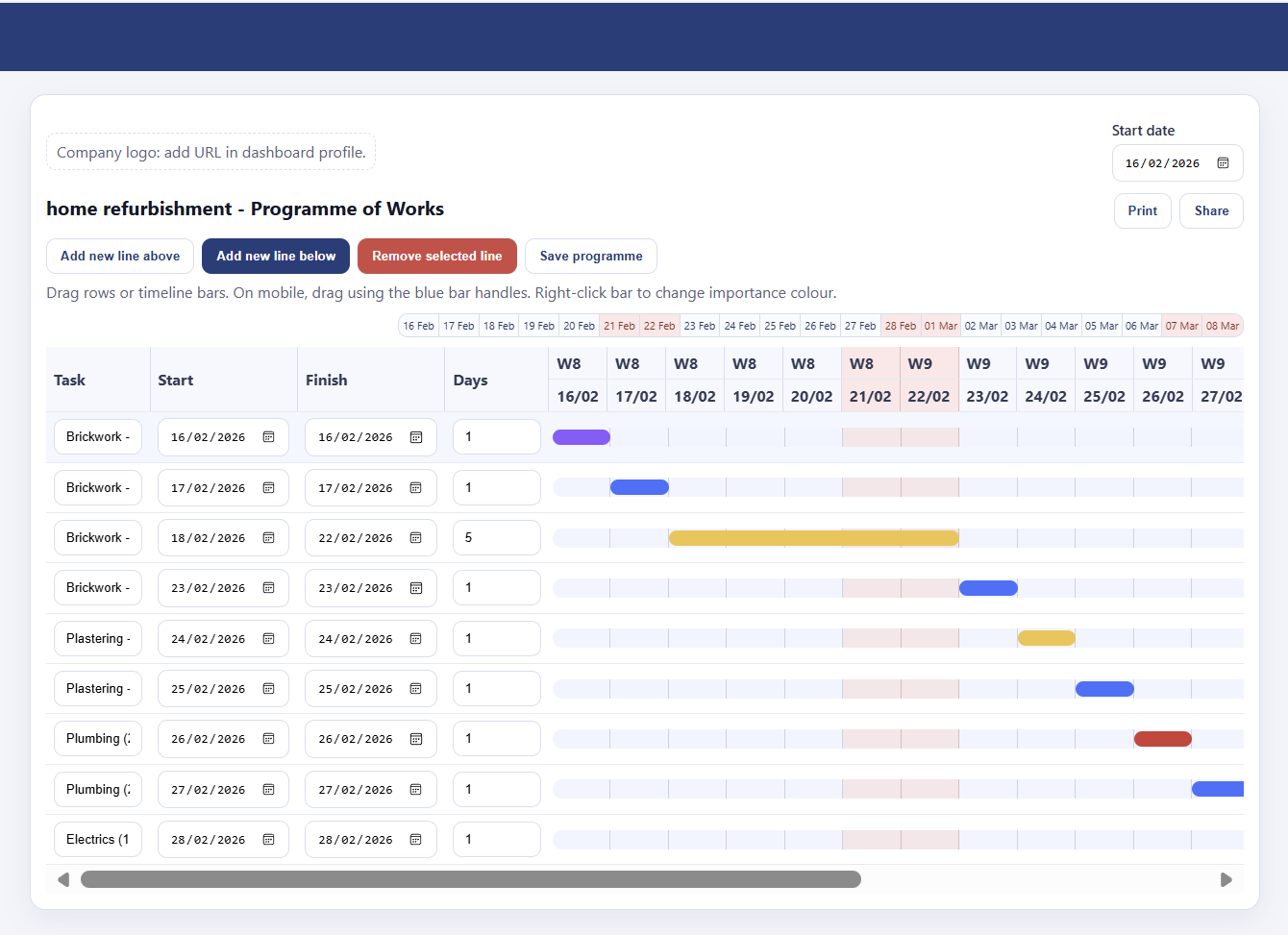Open calendar picker for programme Start date

click(1223, 163)
